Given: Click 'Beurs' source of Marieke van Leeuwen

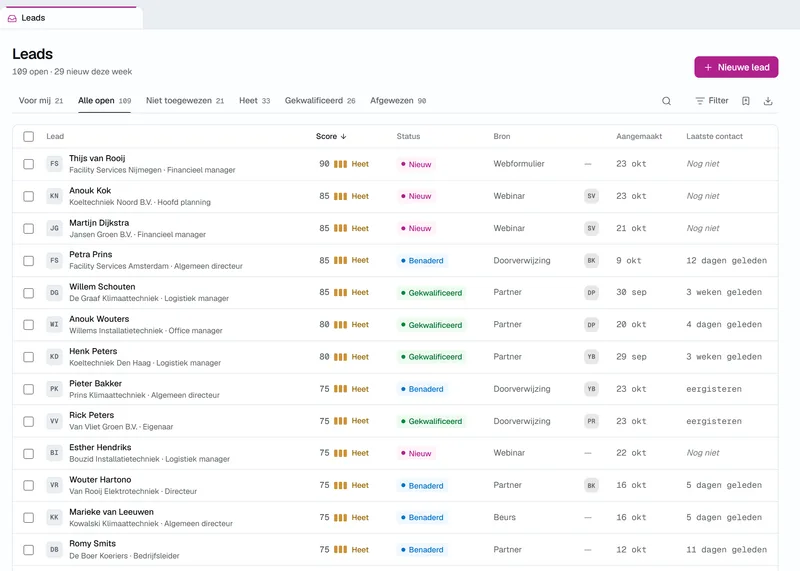Looking at the screenshot, I should tap(505, 517).
